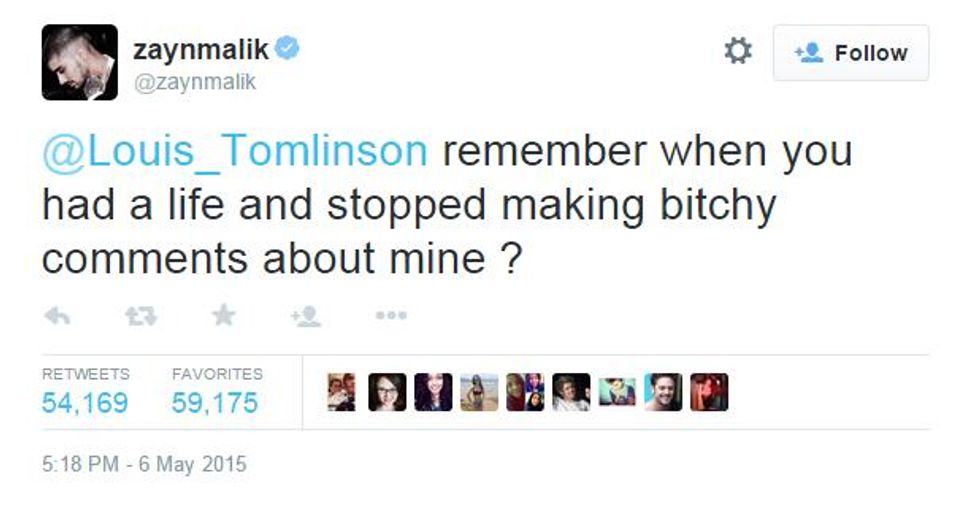This screenshot has height=520, width=980.
Task: Open the @Louis_Tomlinson mention link
Action: [x=235, y=151]
